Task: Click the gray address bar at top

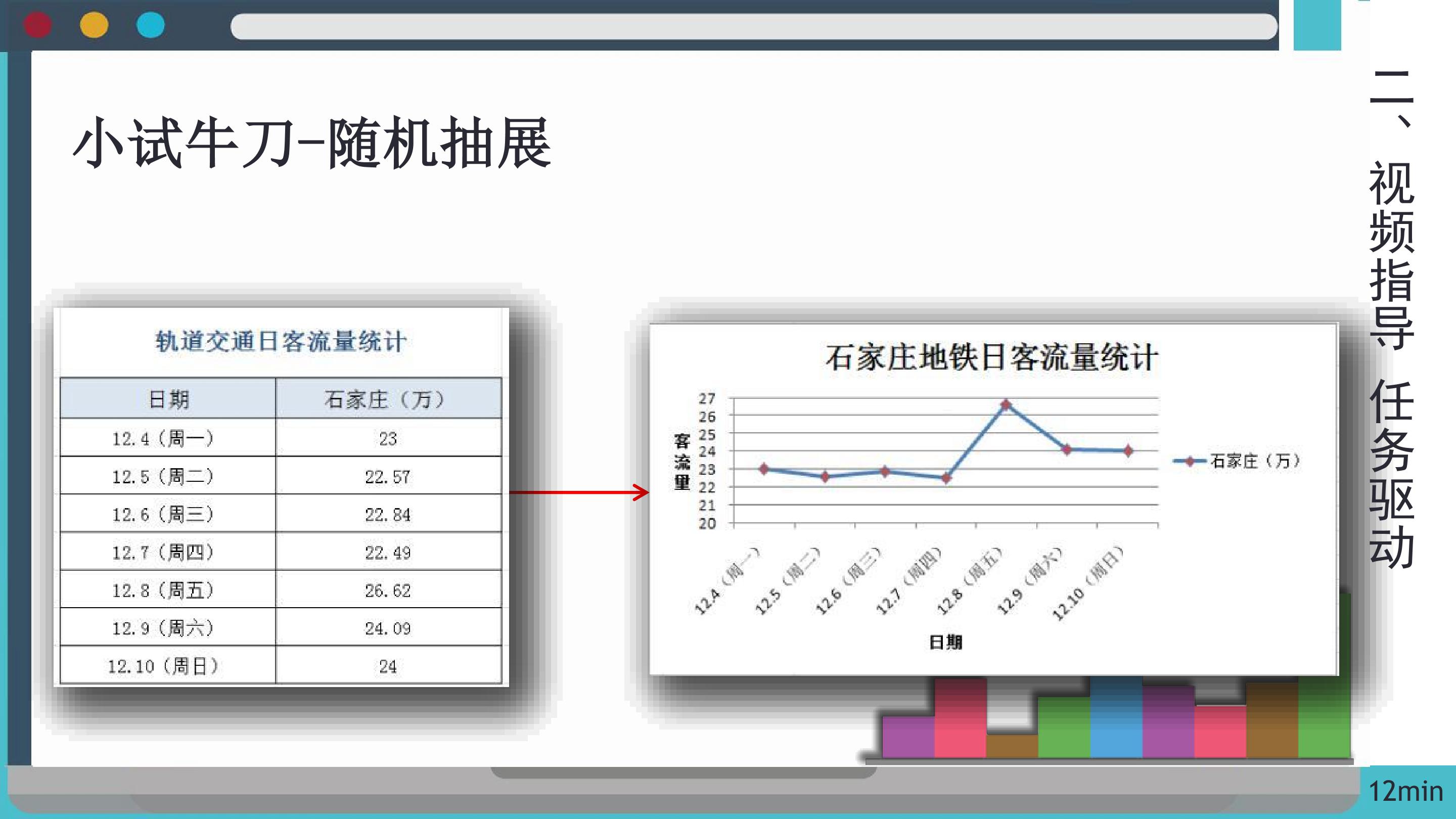Action: [753, 27]
